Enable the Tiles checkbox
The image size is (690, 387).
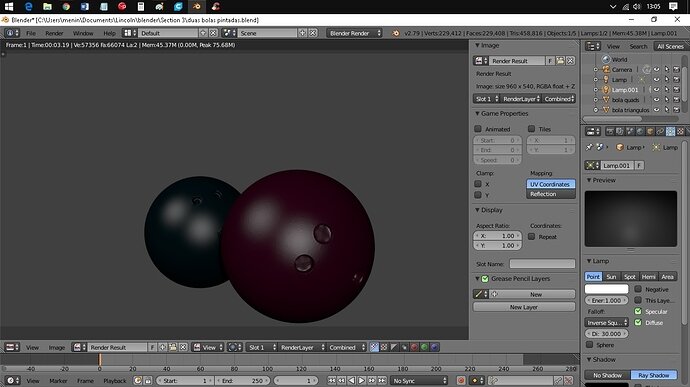click(532, 129)
